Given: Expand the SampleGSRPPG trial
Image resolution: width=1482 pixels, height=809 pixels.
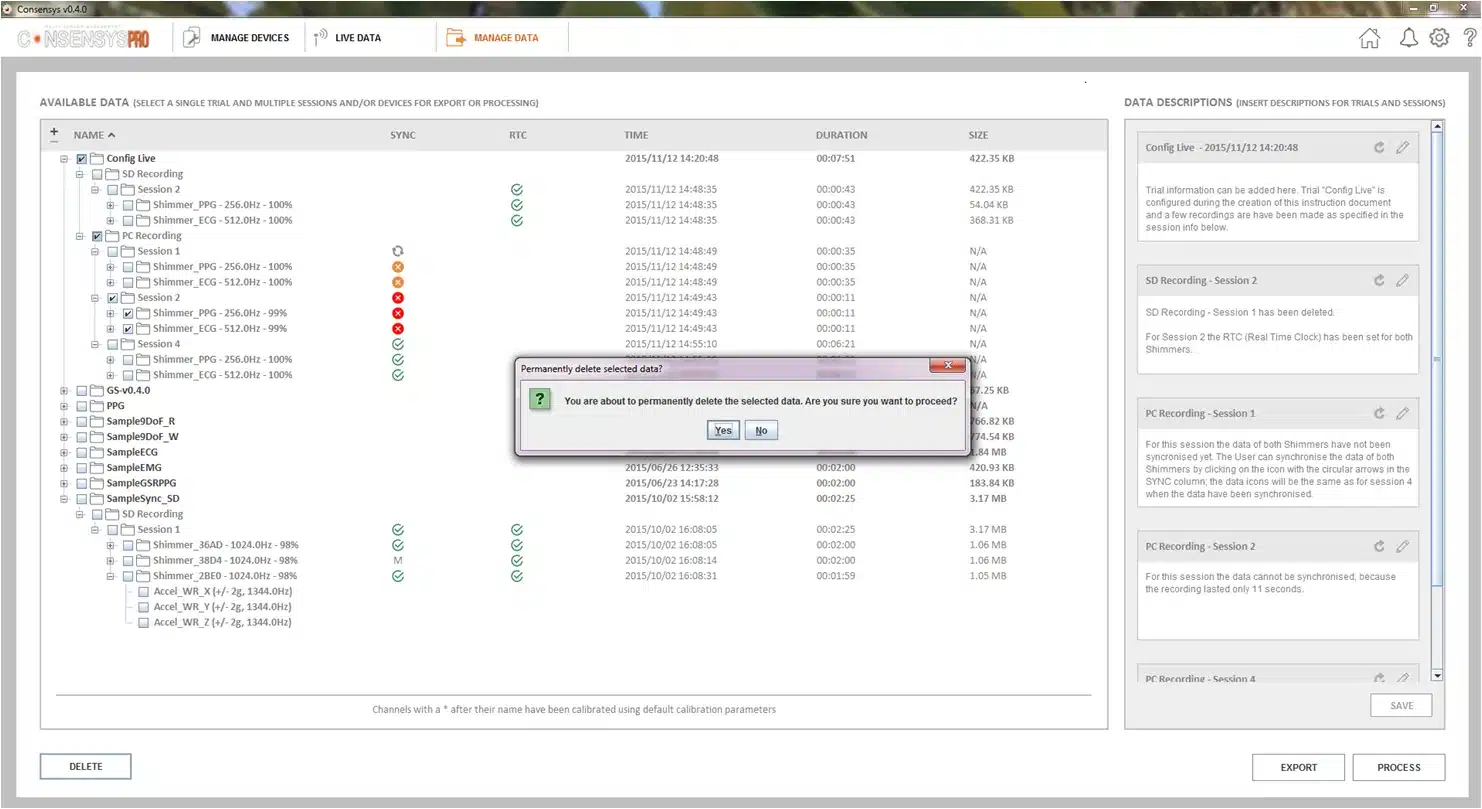Looking at the screenshot, I should click(65, 483).
